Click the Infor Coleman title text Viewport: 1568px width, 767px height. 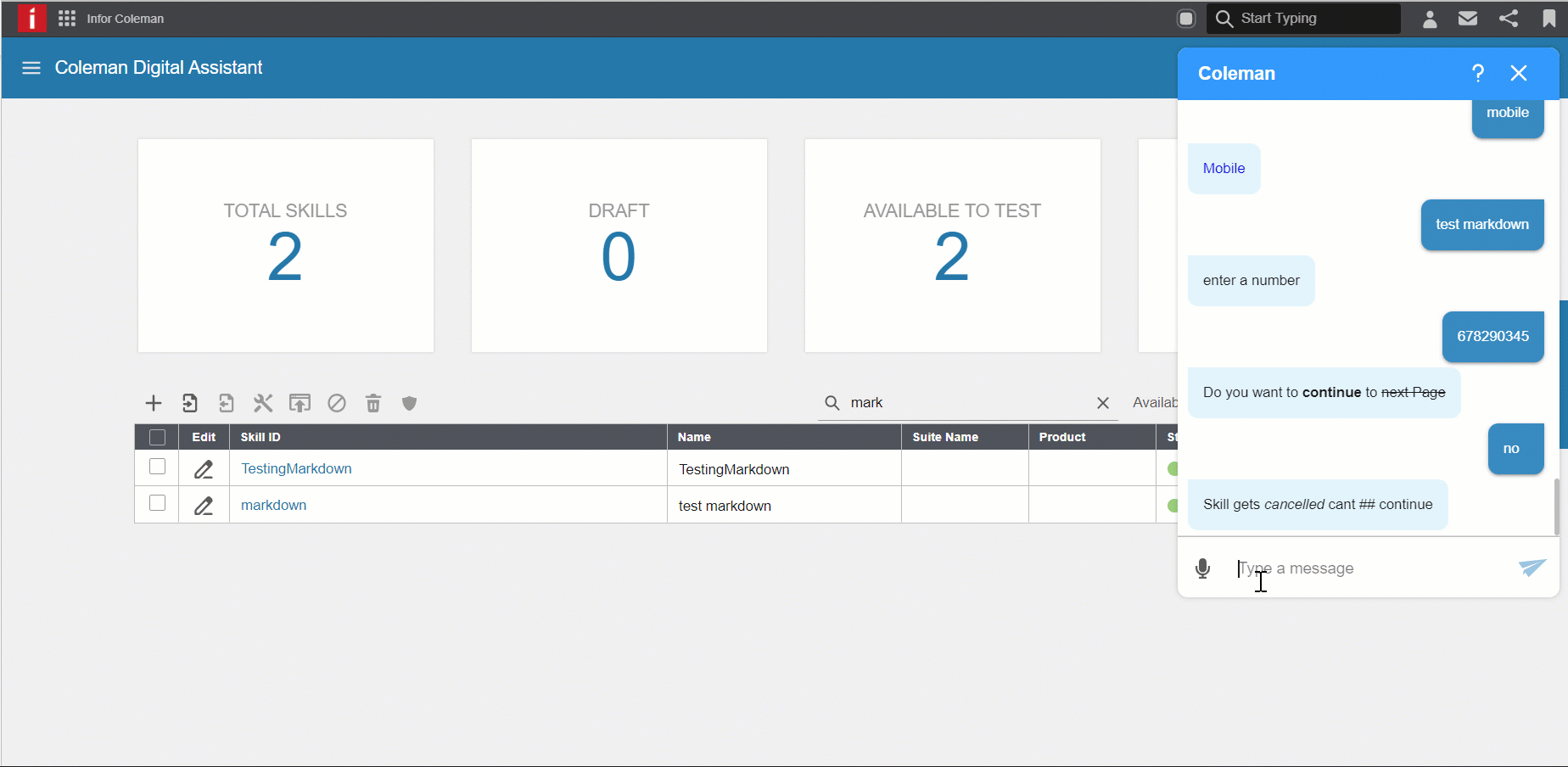tap(126, 19)
